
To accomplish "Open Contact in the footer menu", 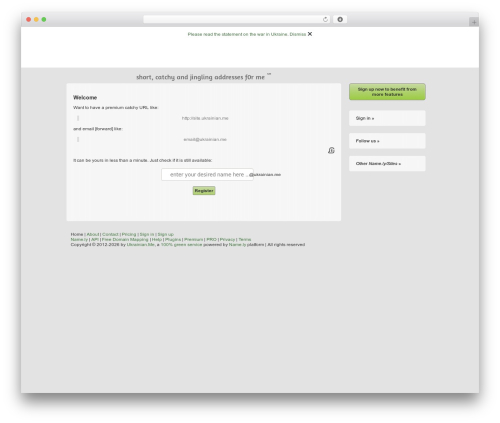I will point(110,234).
